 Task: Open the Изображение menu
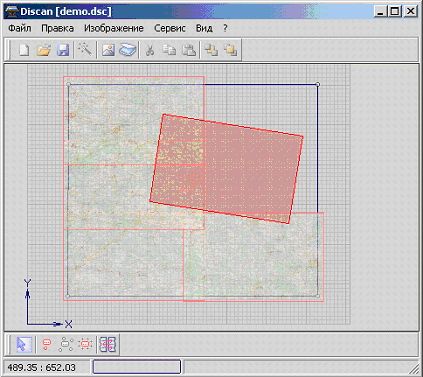114,28
